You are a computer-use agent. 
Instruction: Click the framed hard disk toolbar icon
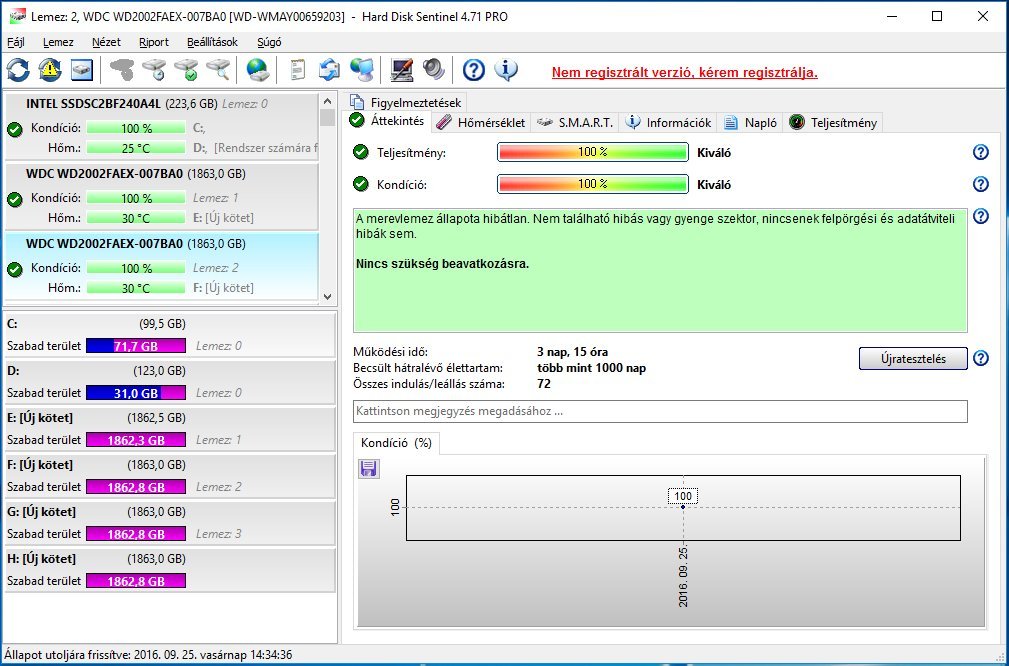(x=82, y=69)
